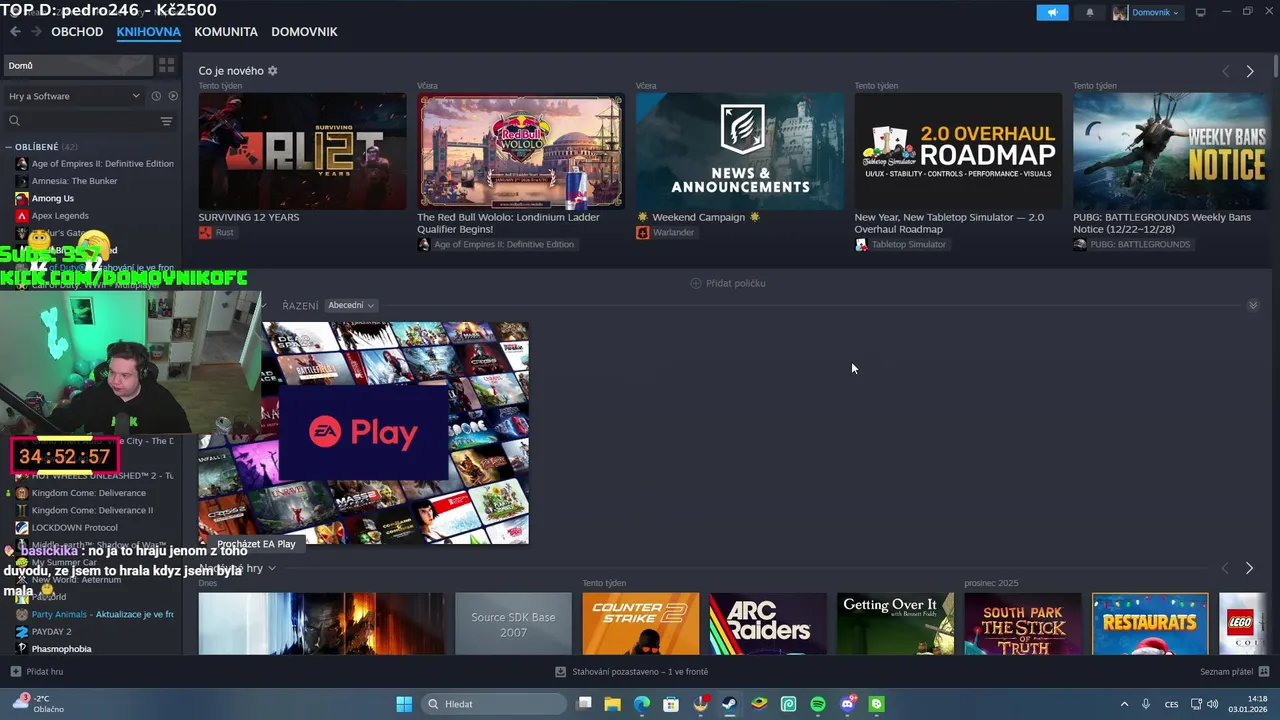The height and width of the screenshot is (720, 1280).
Task: Select Age of Empires II: Definitive Edition
Action: tap(94, 164)
